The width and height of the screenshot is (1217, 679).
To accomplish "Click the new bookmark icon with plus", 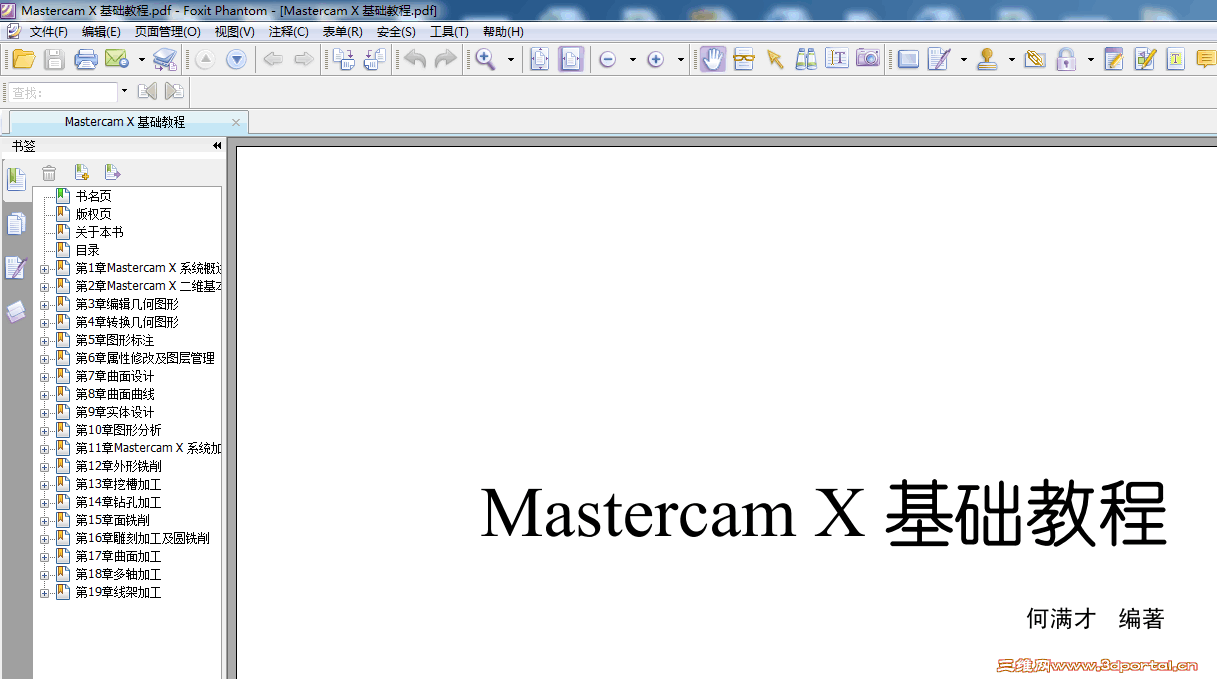I will pos(82,173).
